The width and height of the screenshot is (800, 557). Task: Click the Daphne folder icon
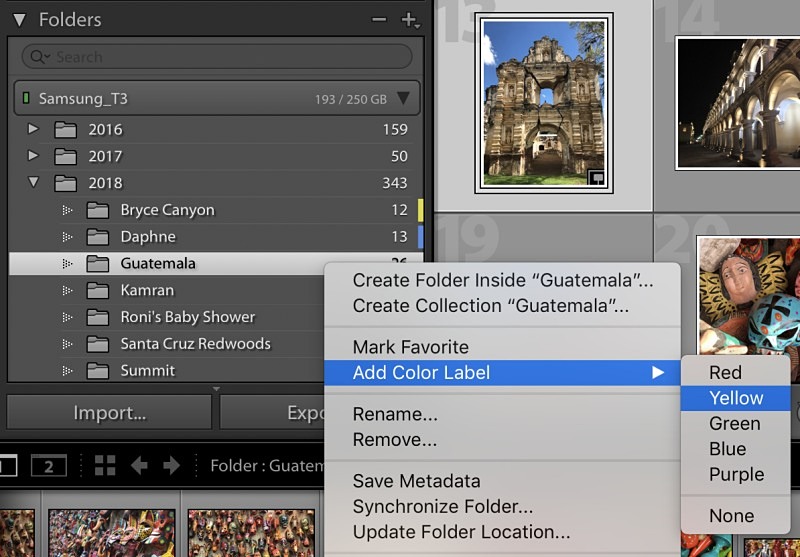[x=97, y=237]
